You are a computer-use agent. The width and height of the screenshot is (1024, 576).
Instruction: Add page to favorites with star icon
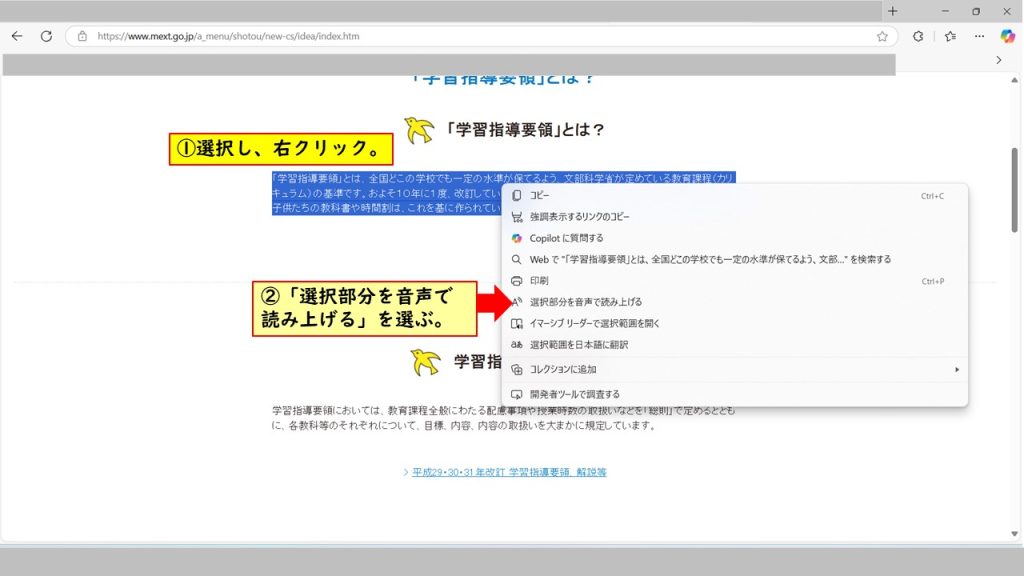click(882, 36)
